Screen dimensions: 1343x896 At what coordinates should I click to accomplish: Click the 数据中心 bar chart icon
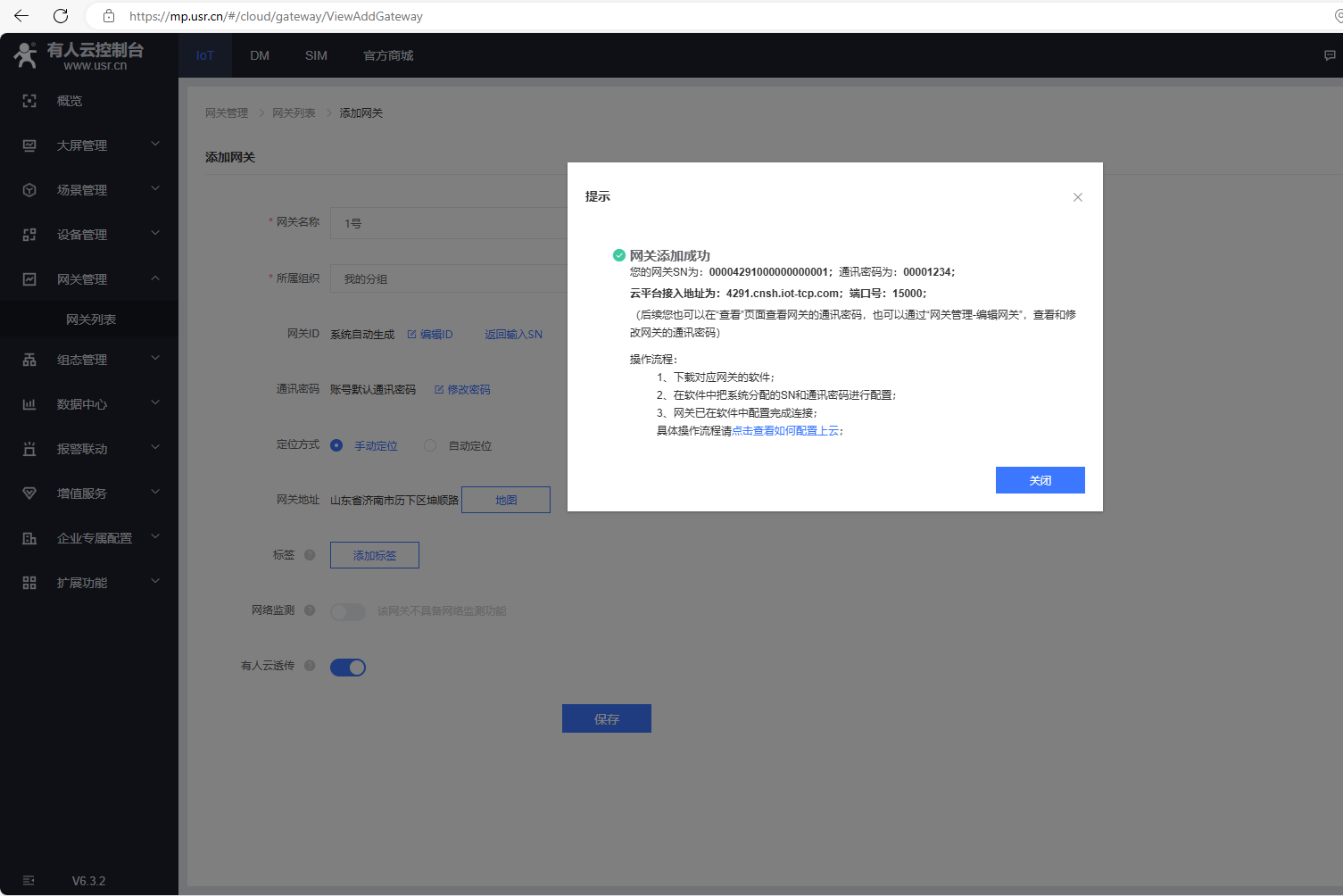coord(29,404)
